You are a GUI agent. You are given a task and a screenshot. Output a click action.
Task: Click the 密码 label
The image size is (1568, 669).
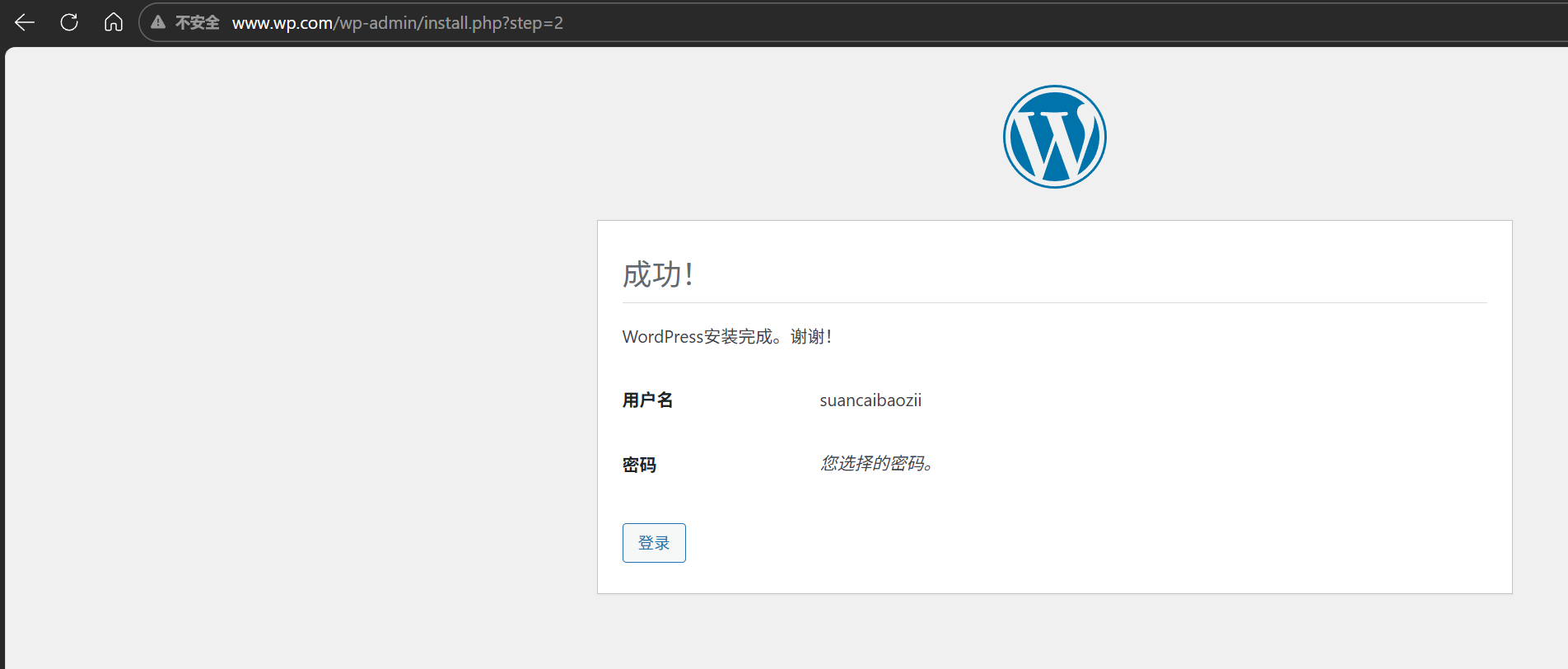pos(639,465)
